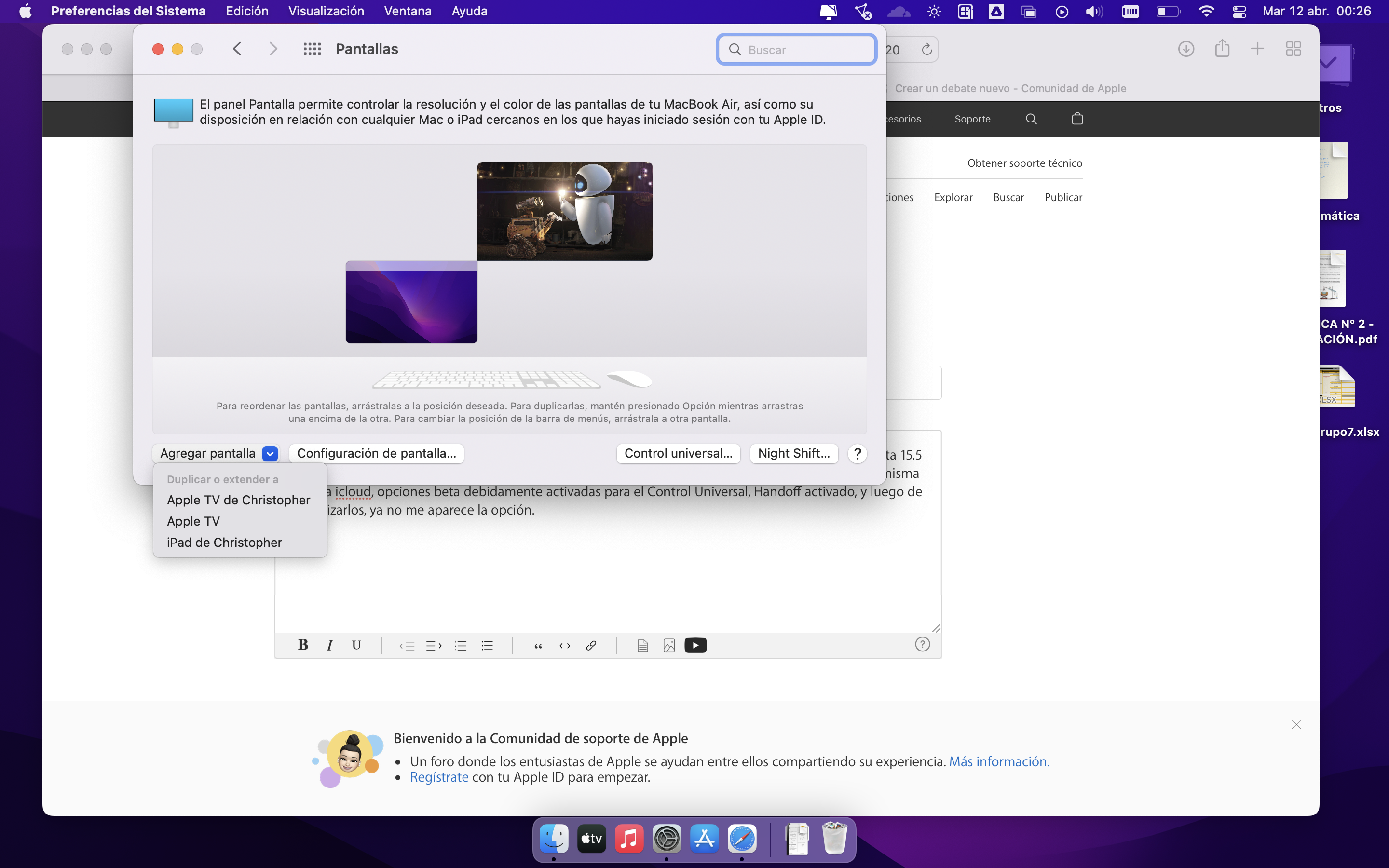Click the numbered list icon in editor

(460, 645)
